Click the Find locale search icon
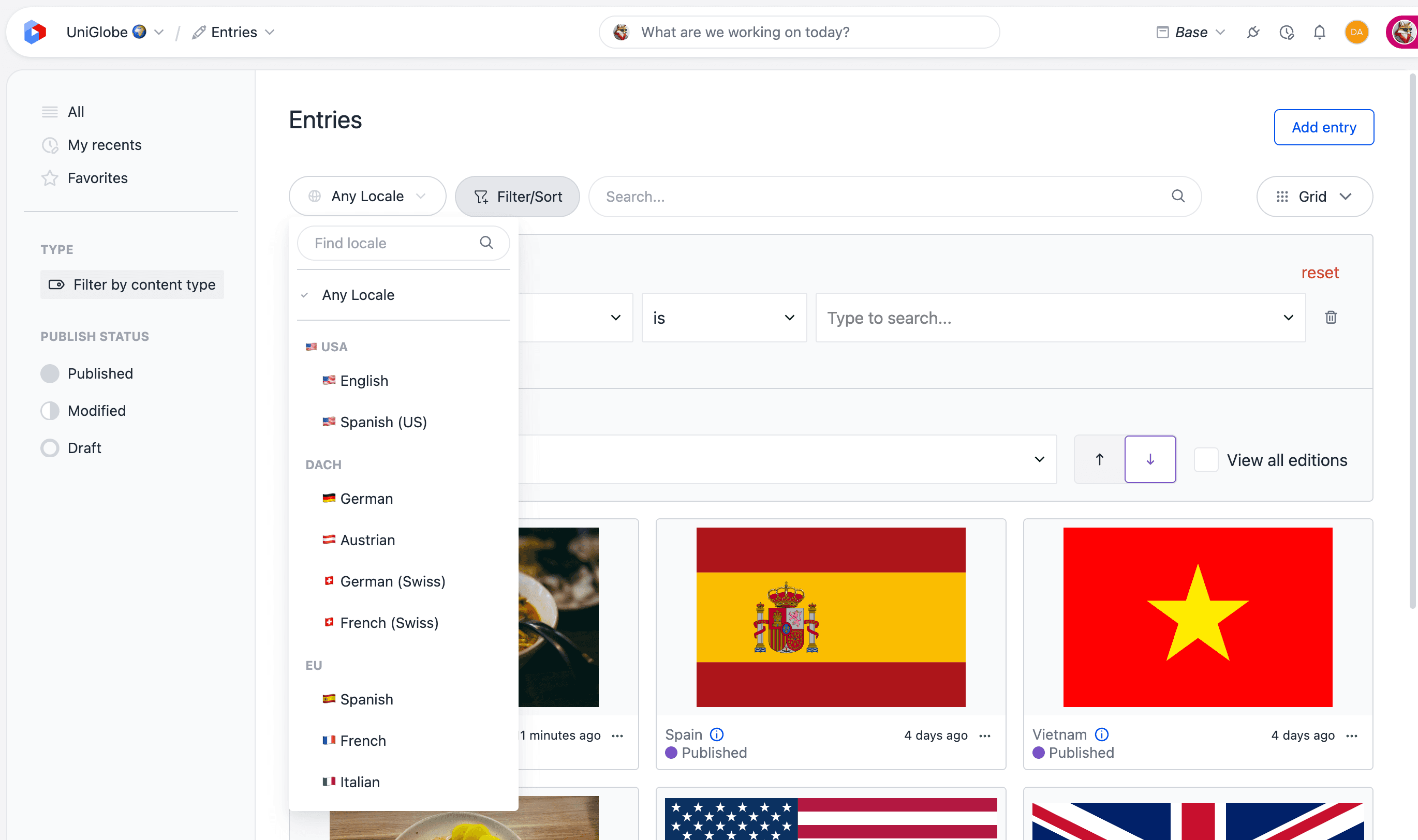This screenshot has height=840, width=1418. click(x=486, y=243)
